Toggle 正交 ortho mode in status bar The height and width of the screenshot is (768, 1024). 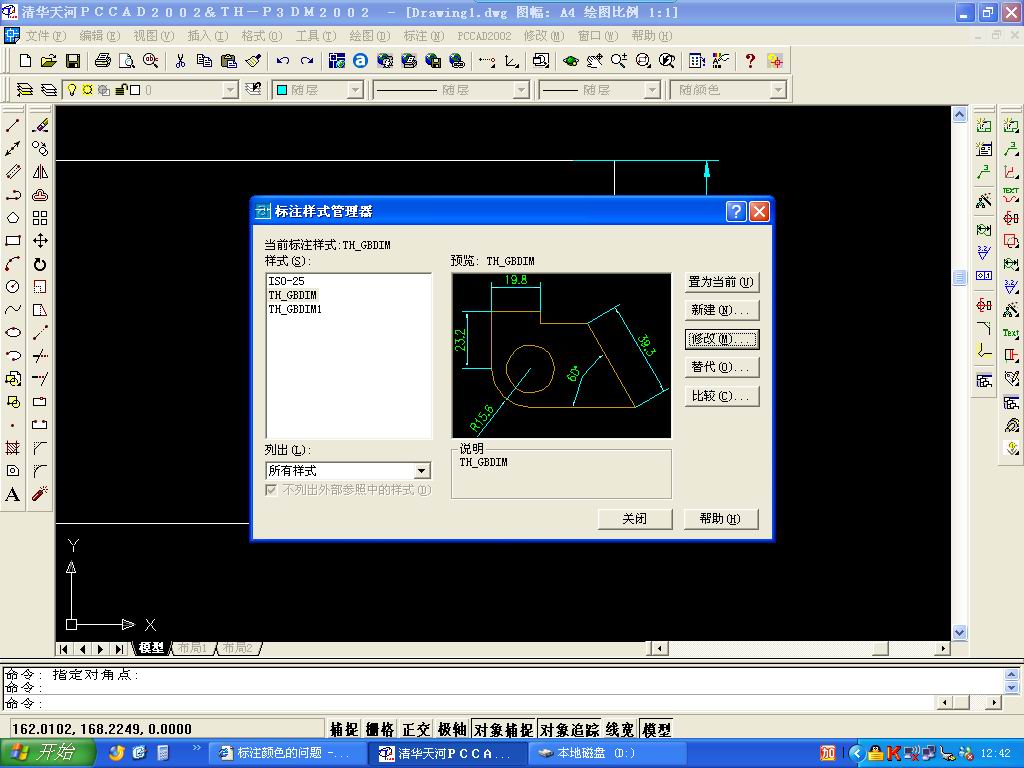tap(416, 729)
